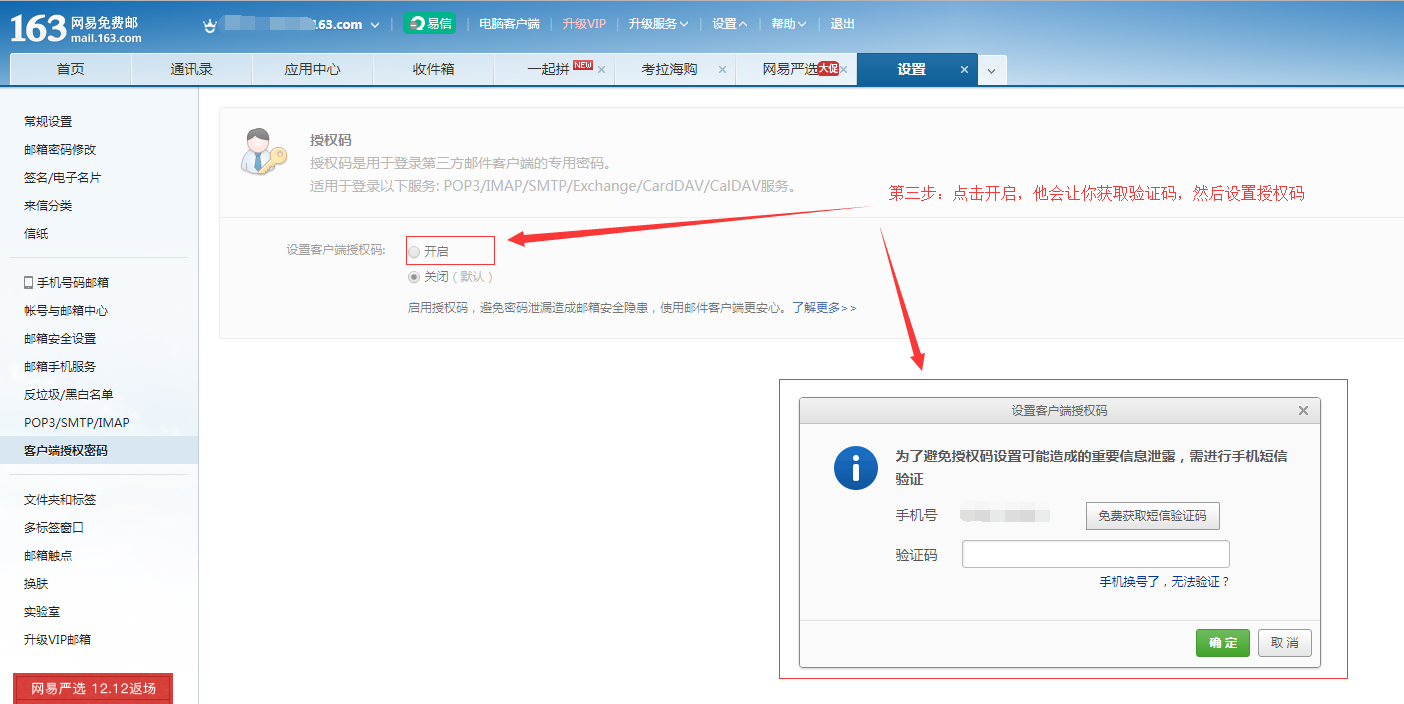Open the 帮助 dropdown menu

(788, 23)
